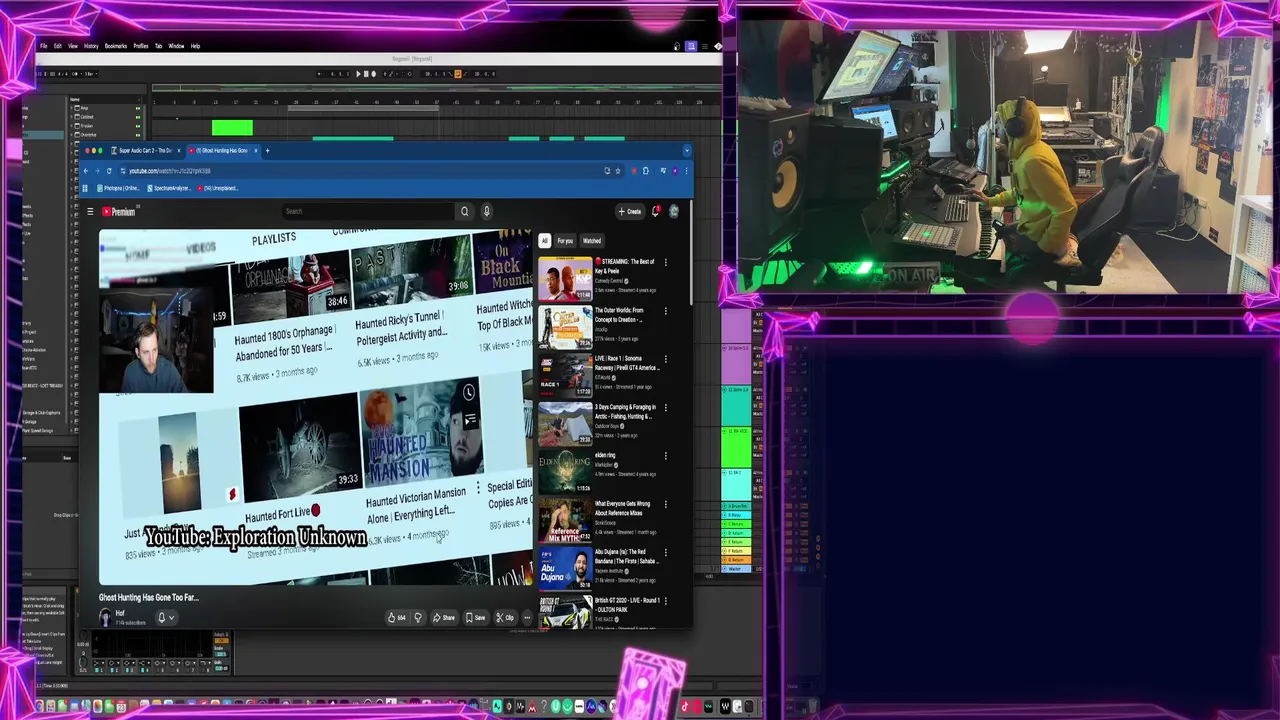Reload the YouTube page
1280x720 pixels.
(109, 171)
